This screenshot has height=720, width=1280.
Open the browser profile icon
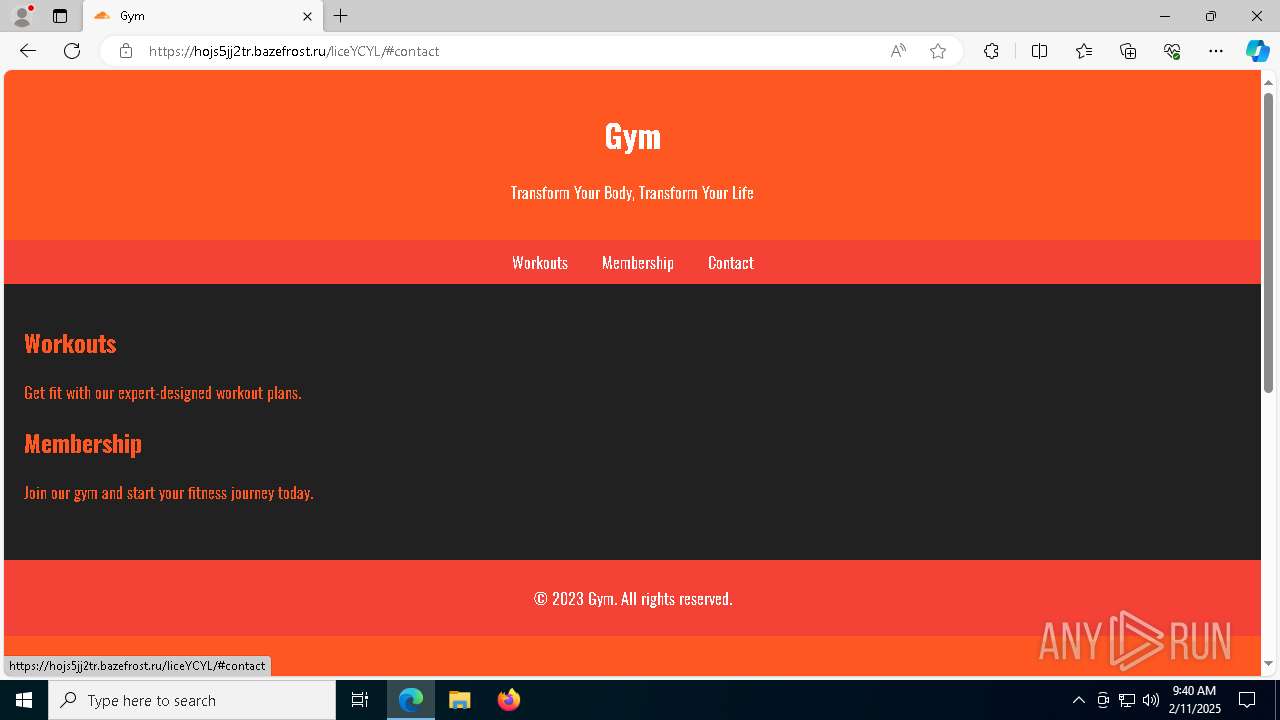(x=22, y=16)
